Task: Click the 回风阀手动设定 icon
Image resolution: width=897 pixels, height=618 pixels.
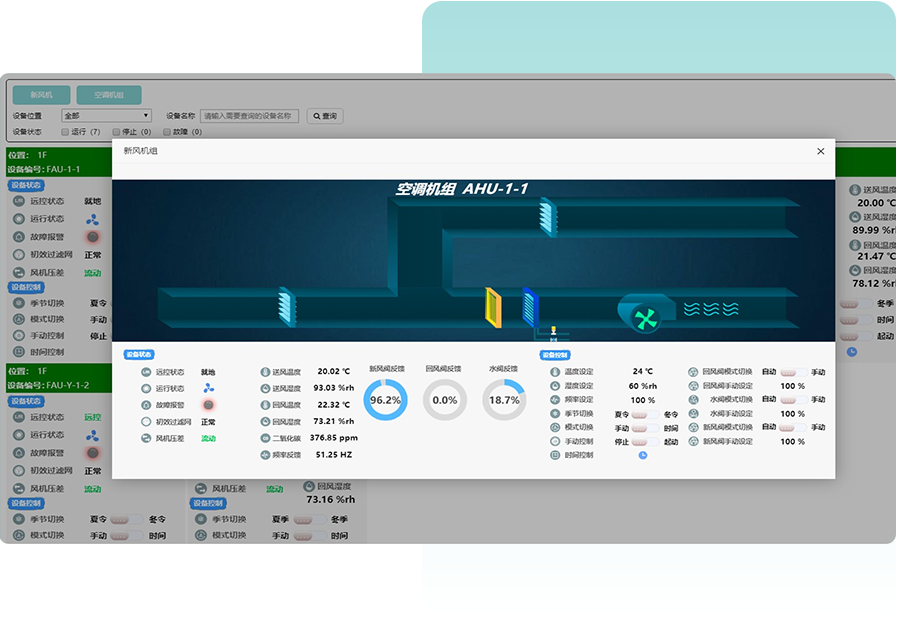Action: click(693, 386)
